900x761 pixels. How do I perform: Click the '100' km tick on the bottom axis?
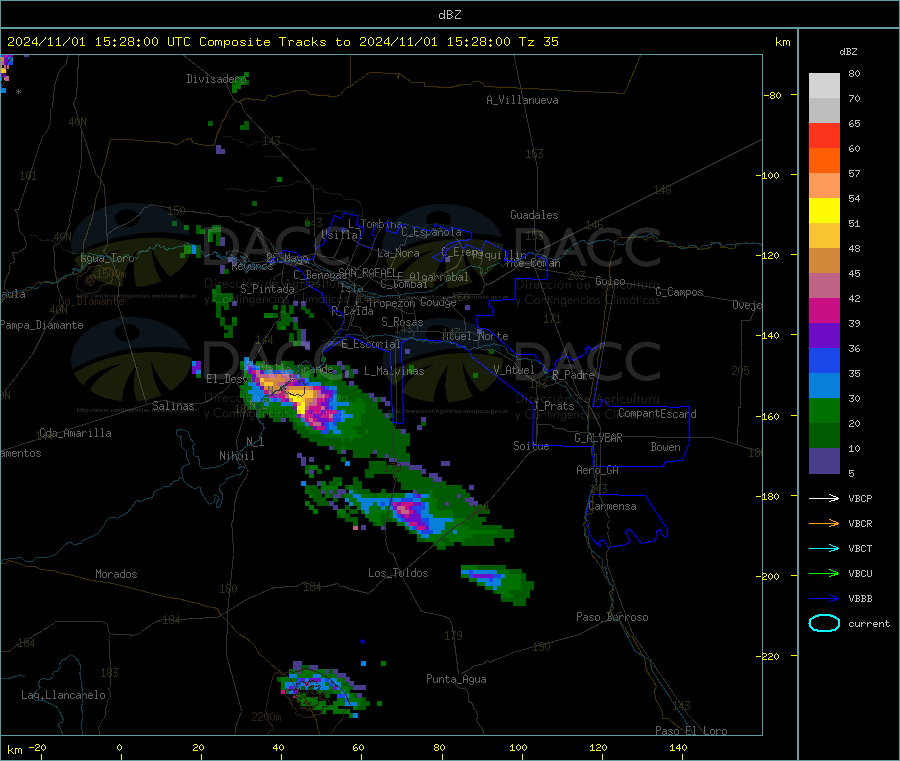pos(518,747)
